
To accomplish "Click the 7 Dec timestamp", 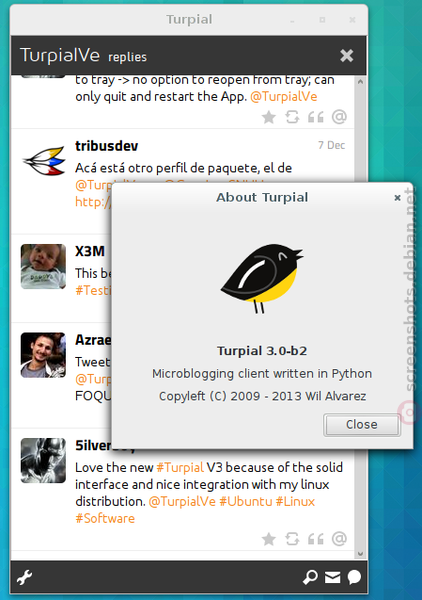I will pyautogui.click(x=331, y=145).
